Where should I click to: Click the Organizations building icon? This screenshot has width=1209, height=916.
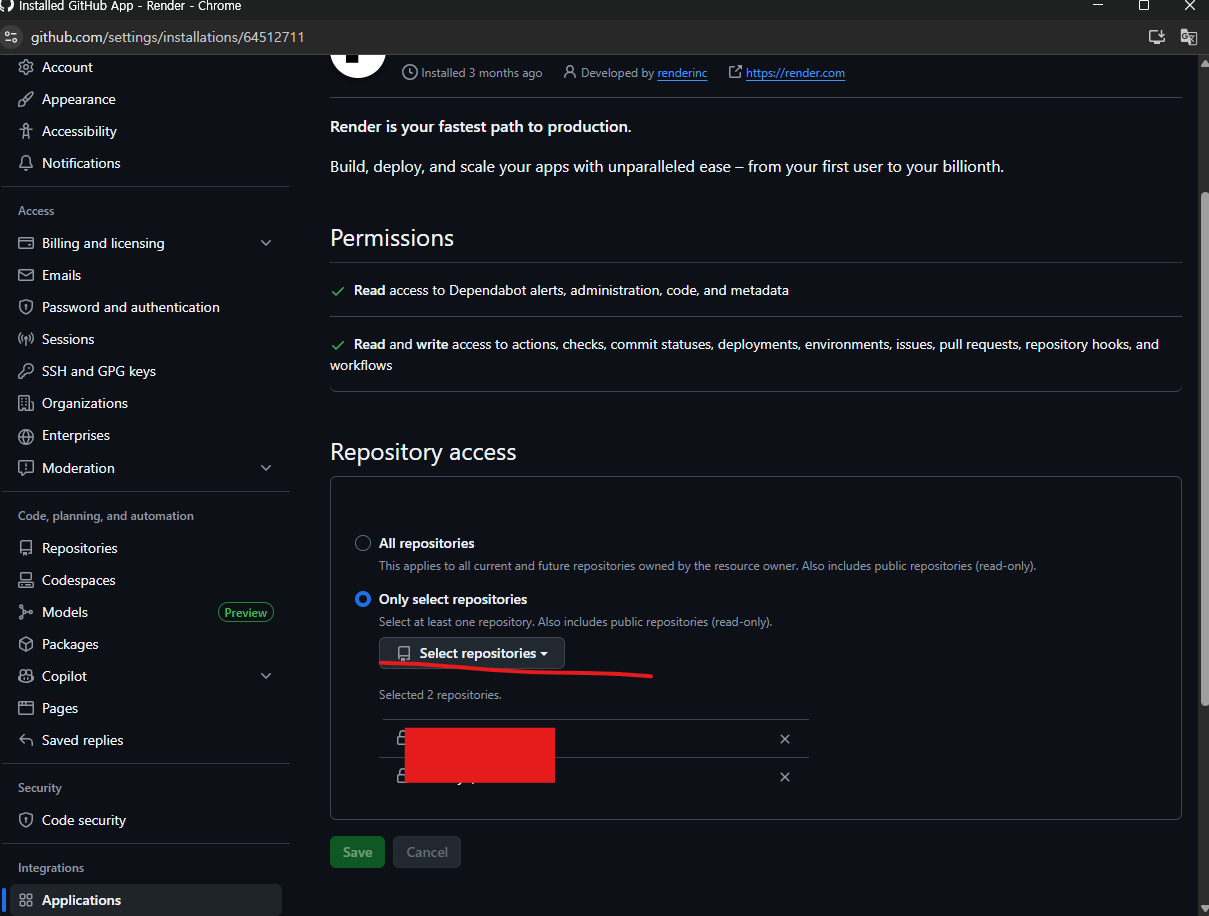pos(26,403)
